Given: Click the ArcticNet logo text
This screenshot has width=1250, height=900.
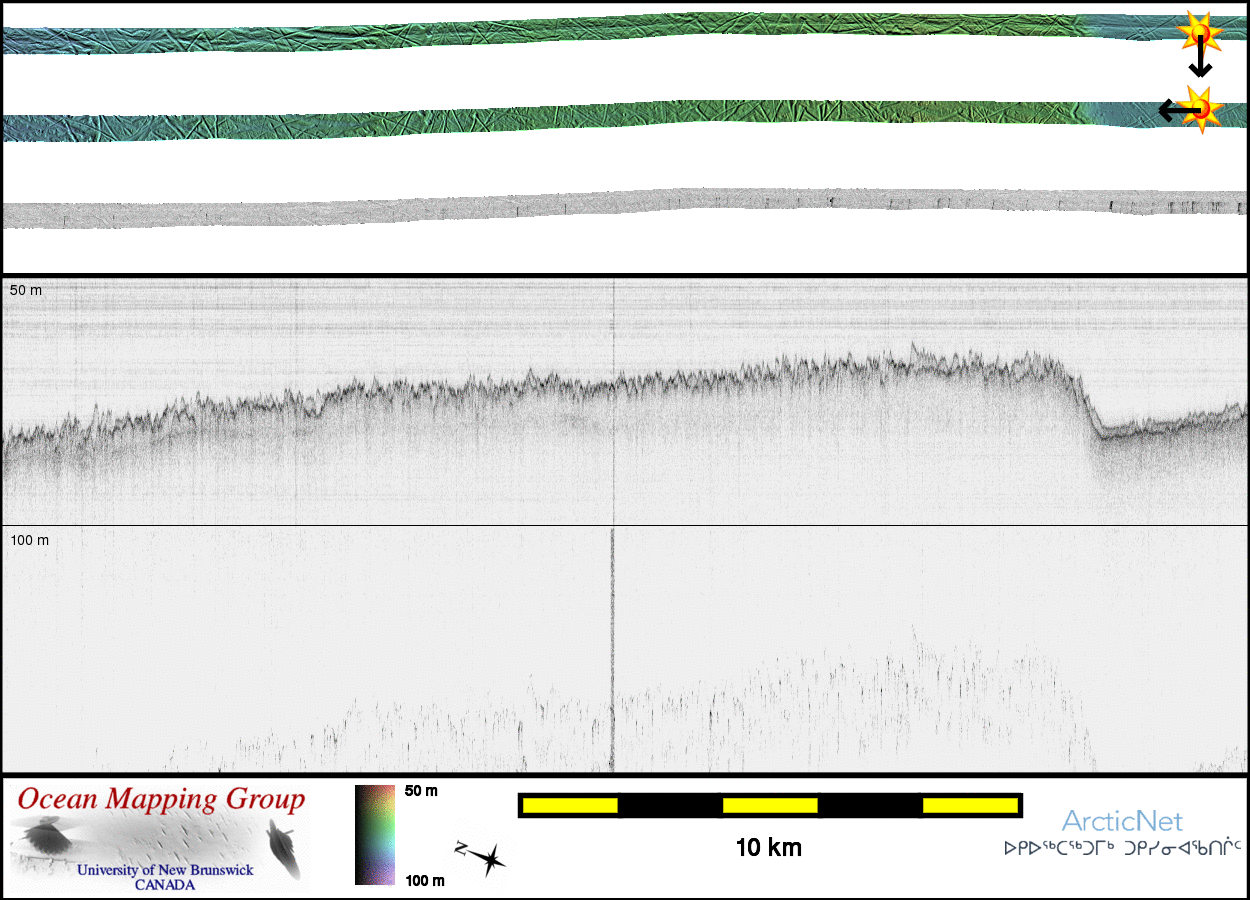Looking at the screenshot, I should point(1121,822).
